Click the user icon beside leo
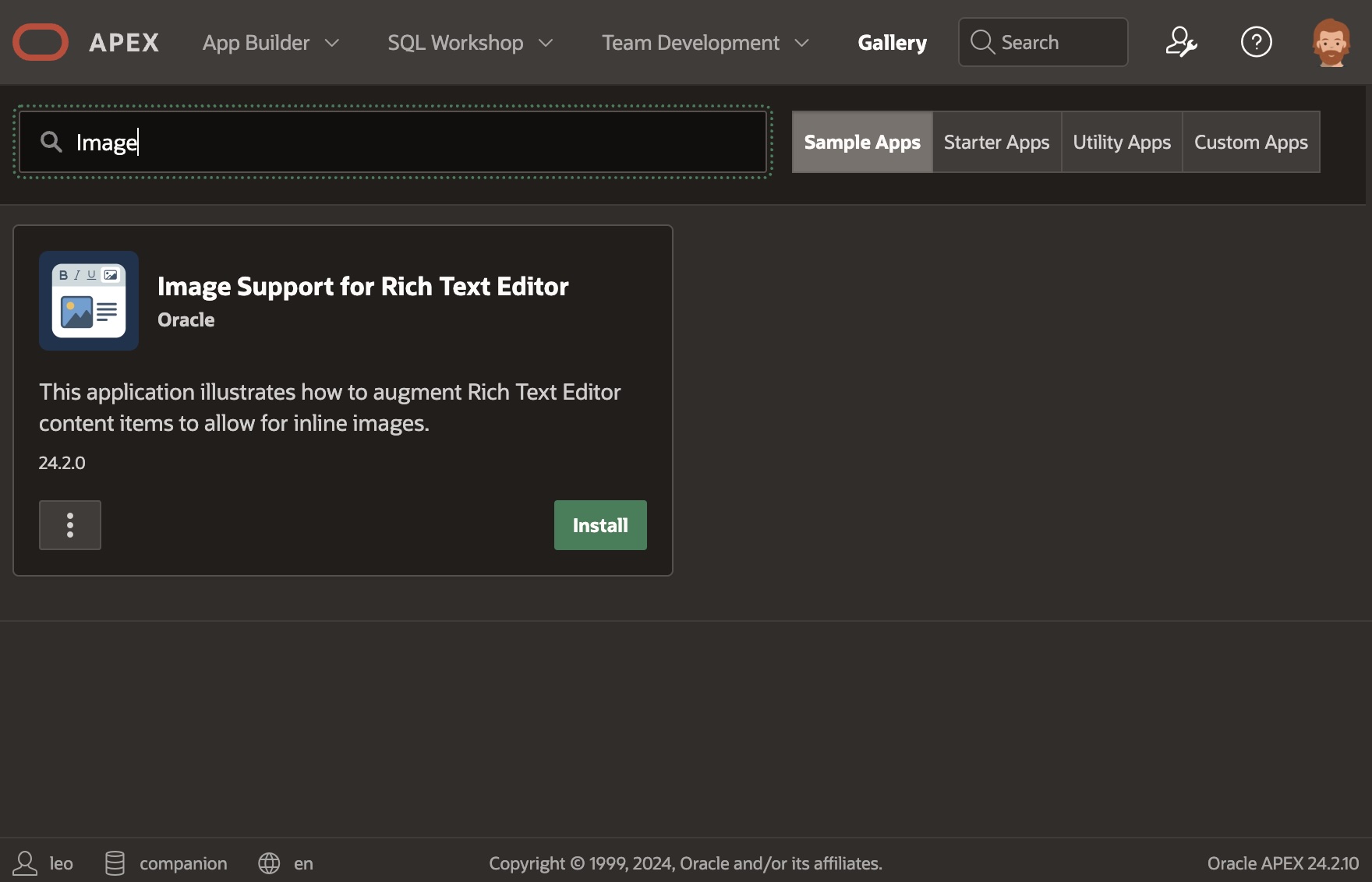This screenshot has height=882, width=1372. click(x=25, y=863)
